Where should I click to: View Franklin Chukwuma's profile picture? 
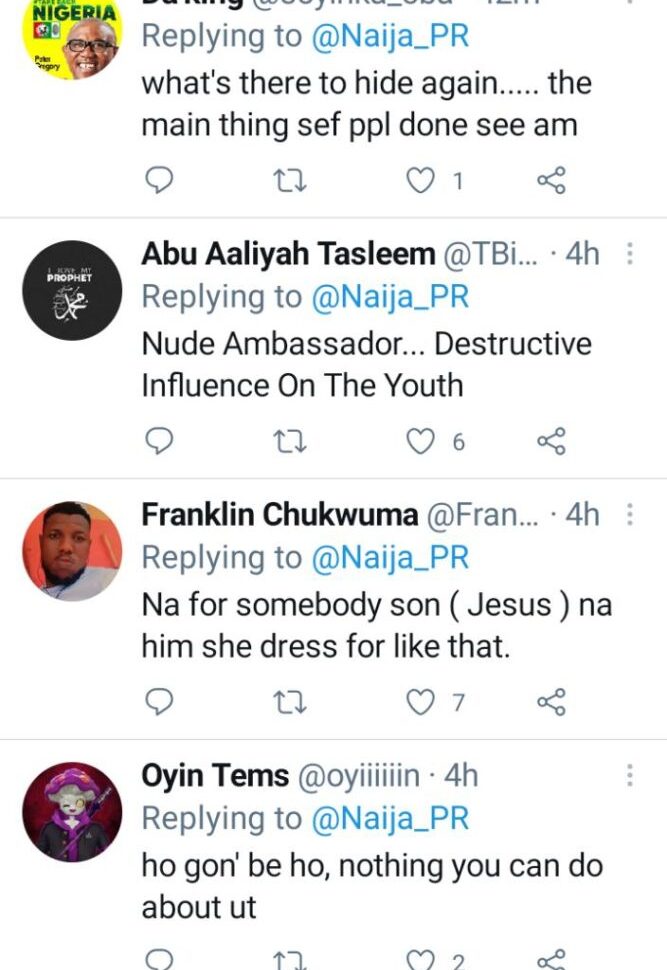pos(72,551)
